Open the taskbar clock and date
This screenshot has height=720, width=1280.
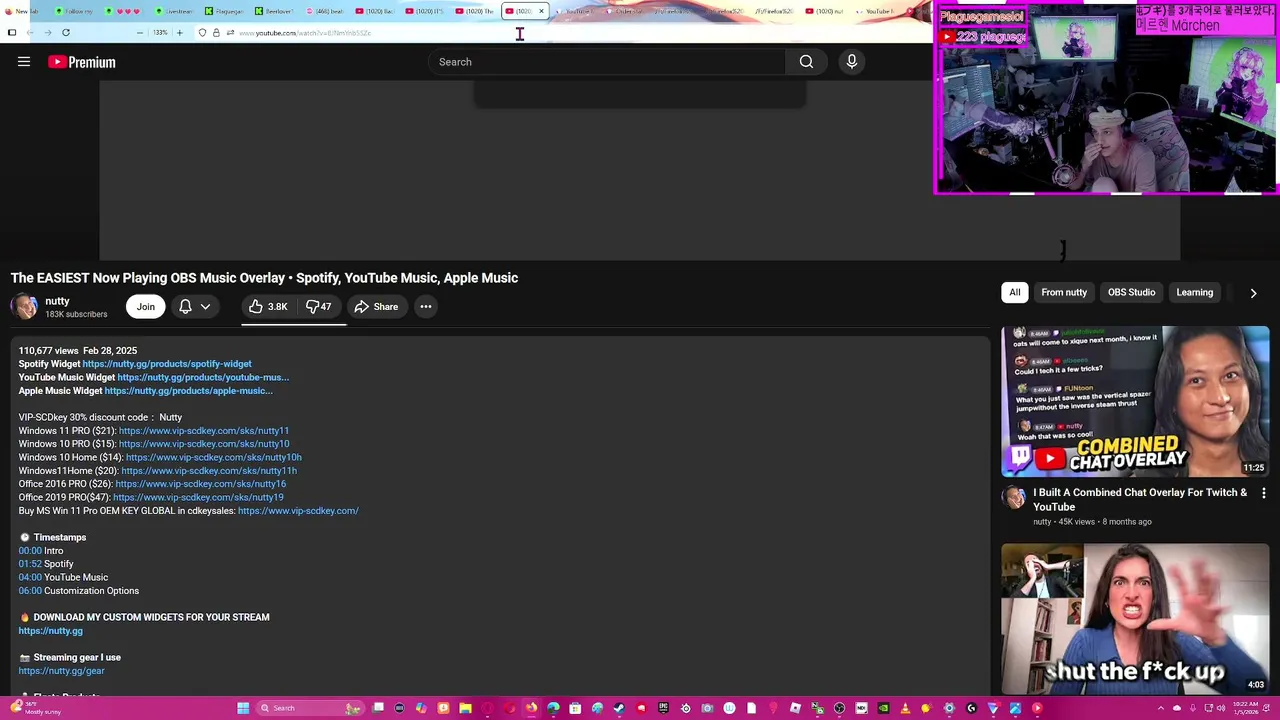pyautogui.click(x=1246, y=708)
